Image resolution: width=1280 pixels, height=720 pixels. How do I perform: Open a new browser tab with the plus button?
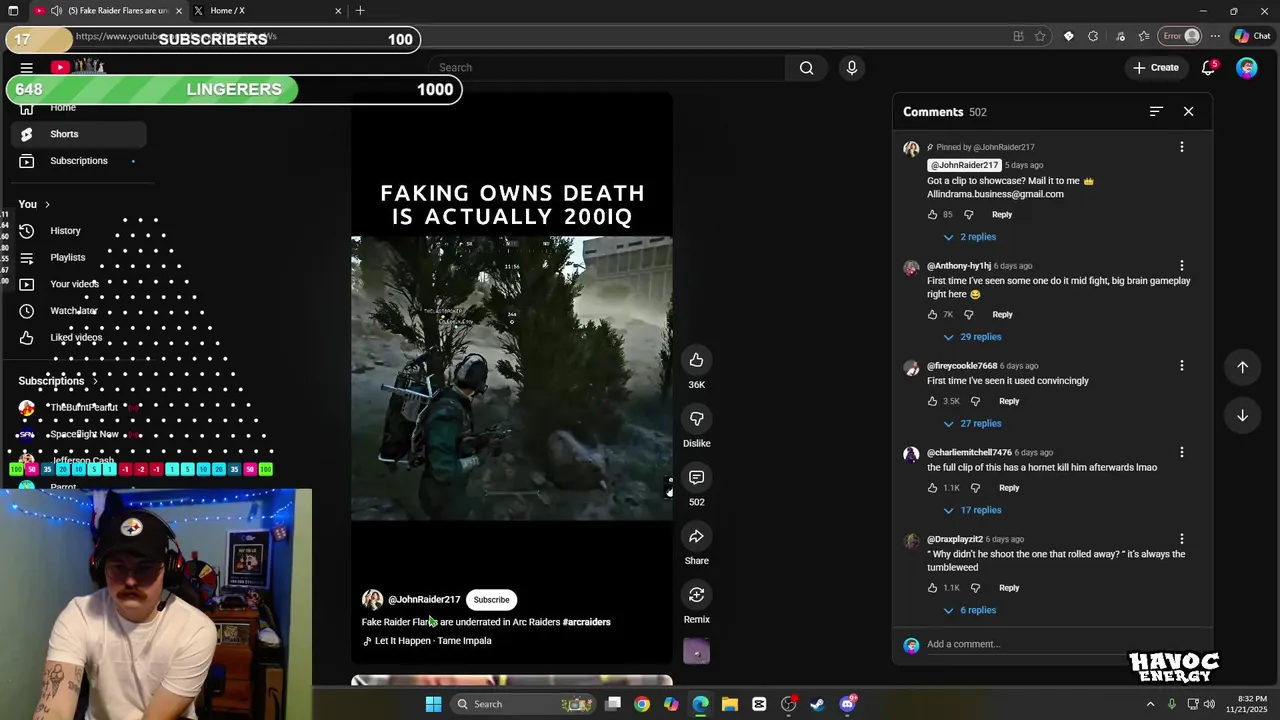pos(360,11)
